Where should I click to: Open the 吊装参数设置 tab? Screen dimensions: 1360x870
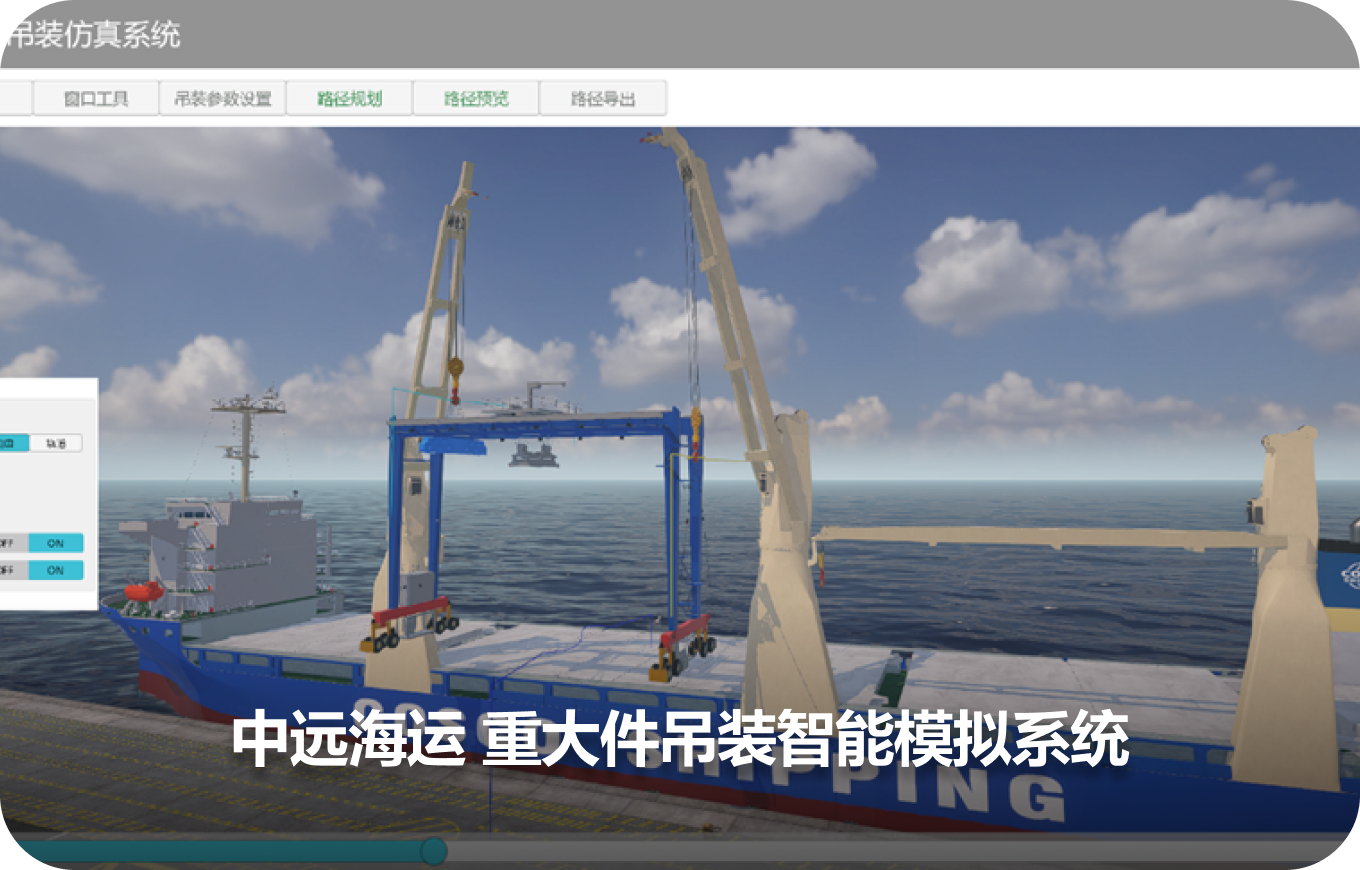click(222, 99)
